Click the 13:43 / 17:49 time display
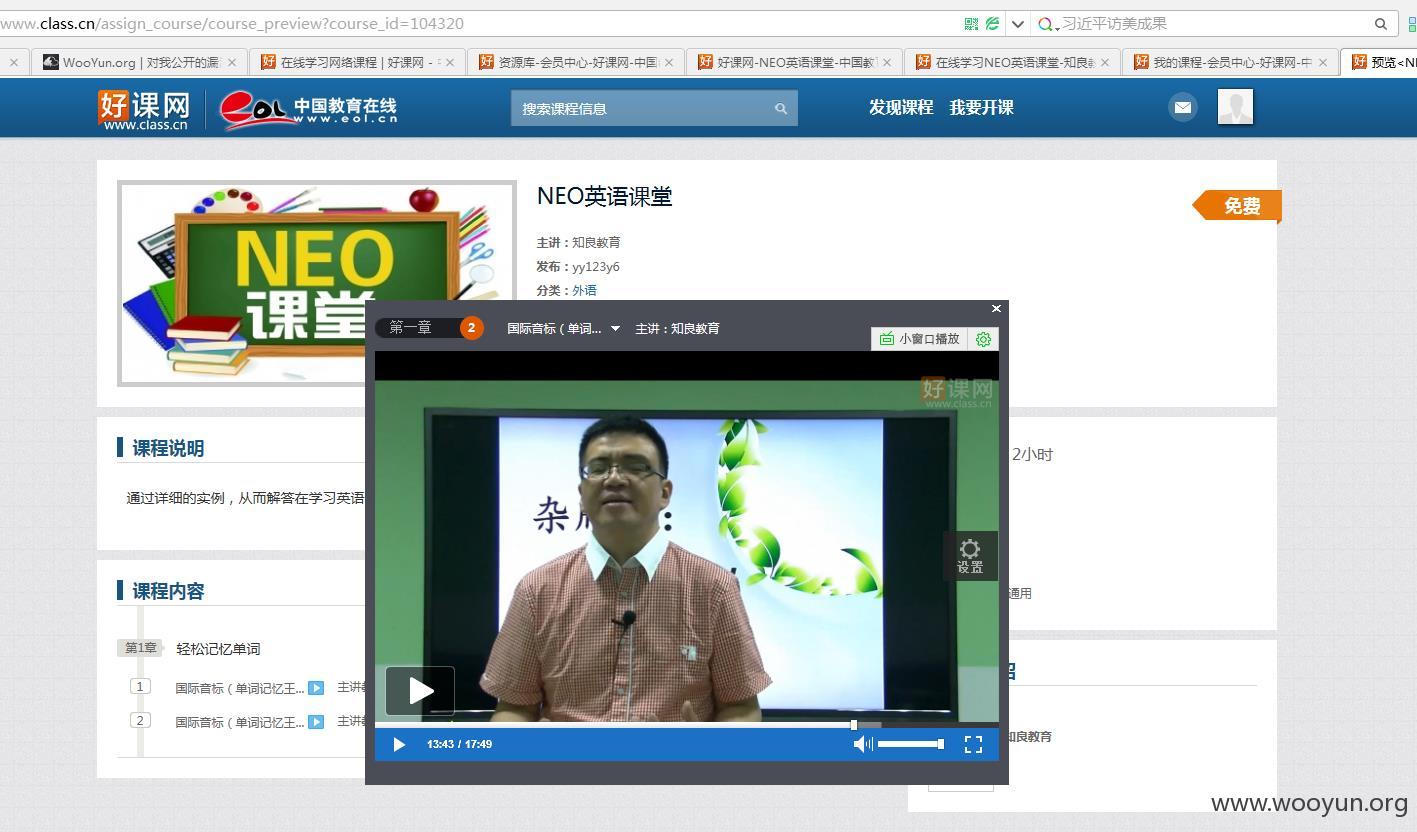The height and width of the screenshot is (832, 1417). [459, 744]
